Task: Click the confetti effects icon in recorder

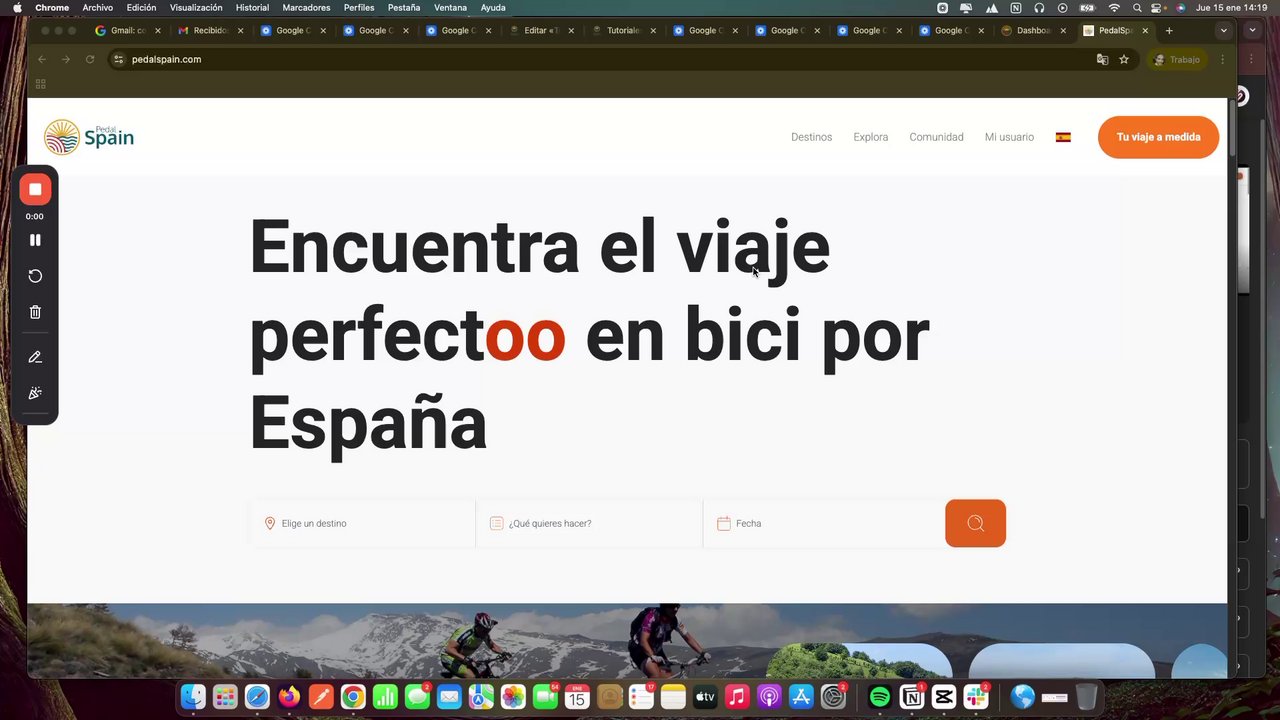Action: (x=35, y=393)
